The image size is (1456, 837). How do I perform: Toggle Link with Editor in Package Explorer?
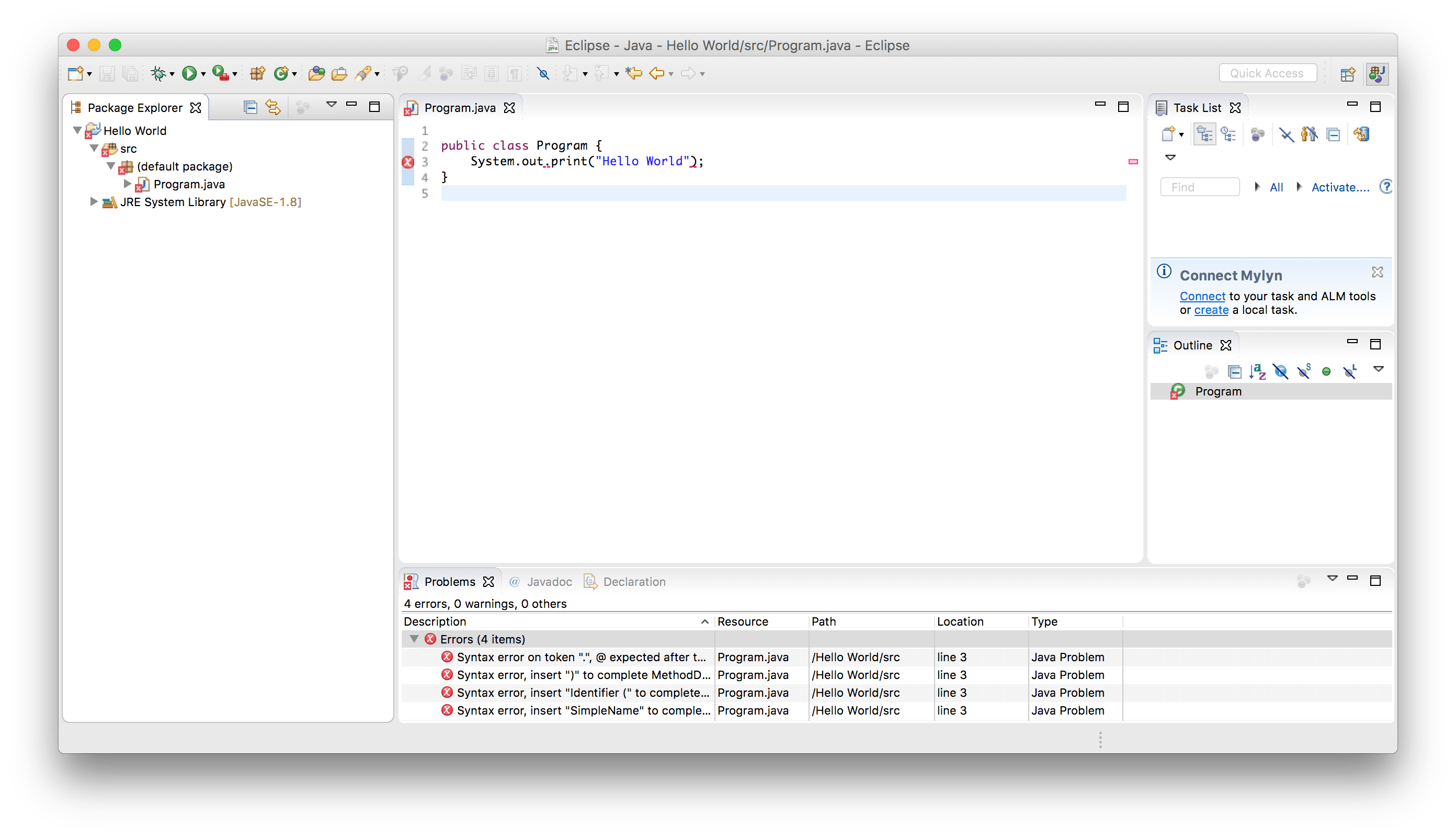coord(273,107)
